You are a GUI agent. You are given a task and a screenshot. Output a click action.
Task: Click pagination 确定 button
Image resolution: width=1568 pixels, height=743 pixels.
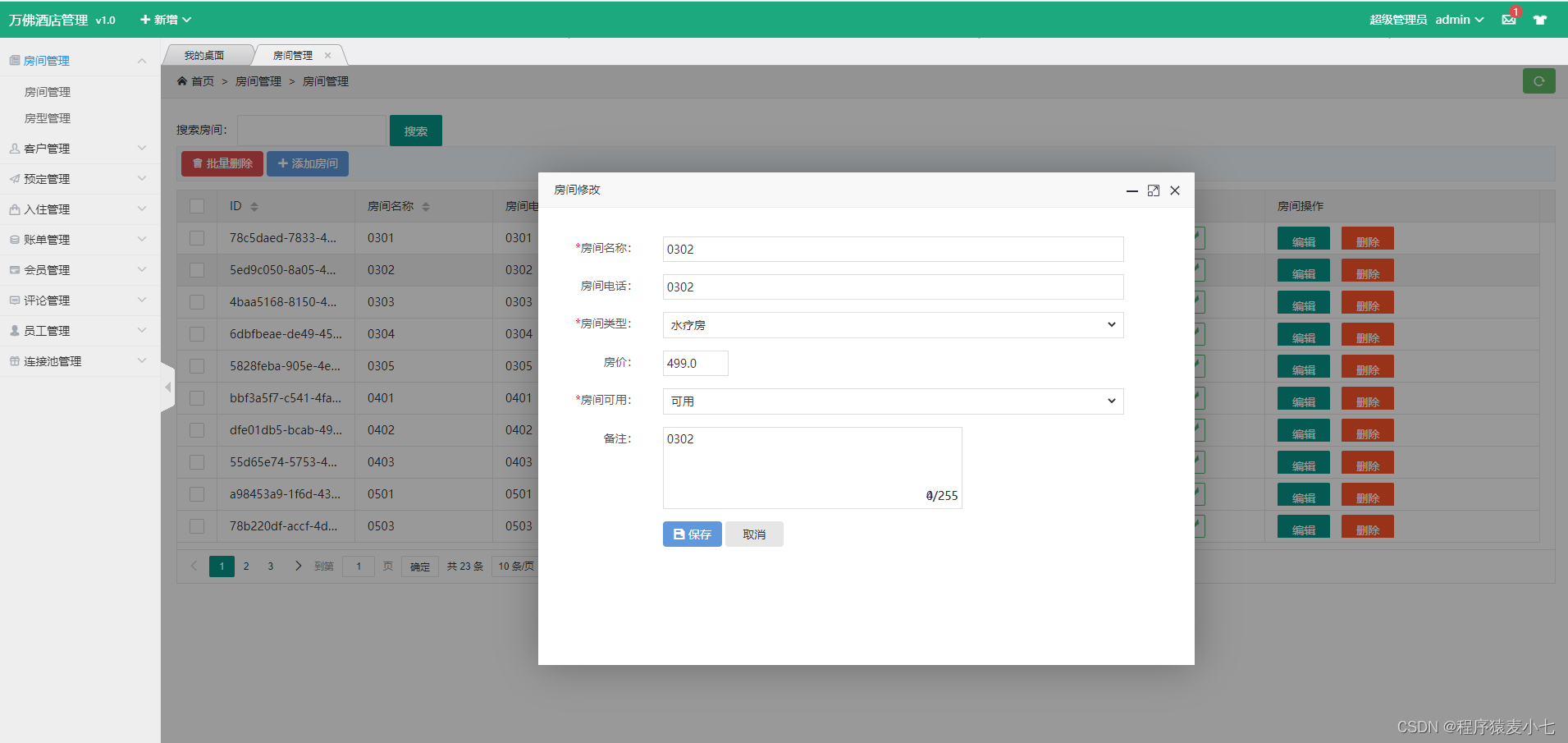[420, 566]
